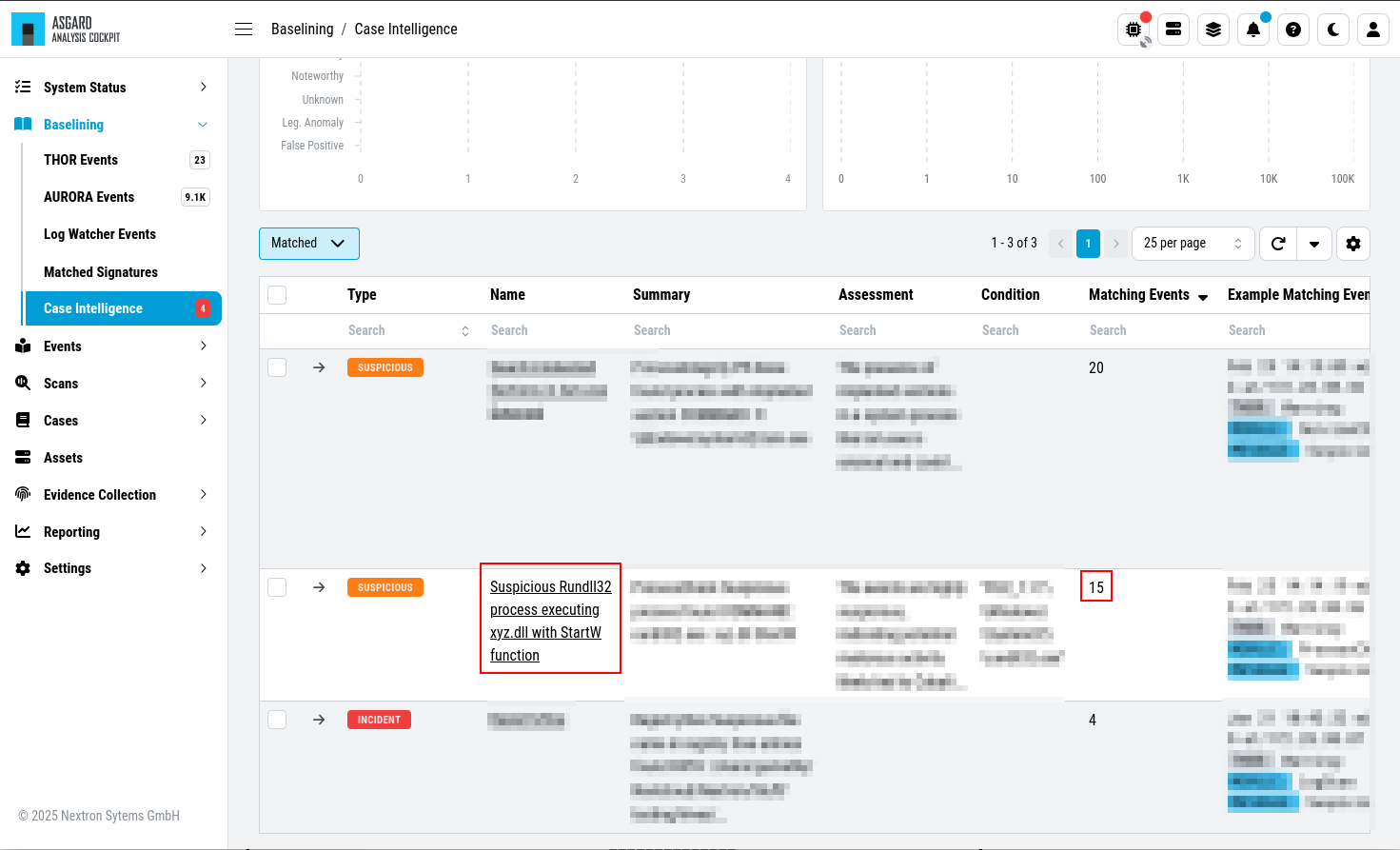1400x850 pixels.
Task: Refresh the case intelligence table
Action: (1278, 244)
